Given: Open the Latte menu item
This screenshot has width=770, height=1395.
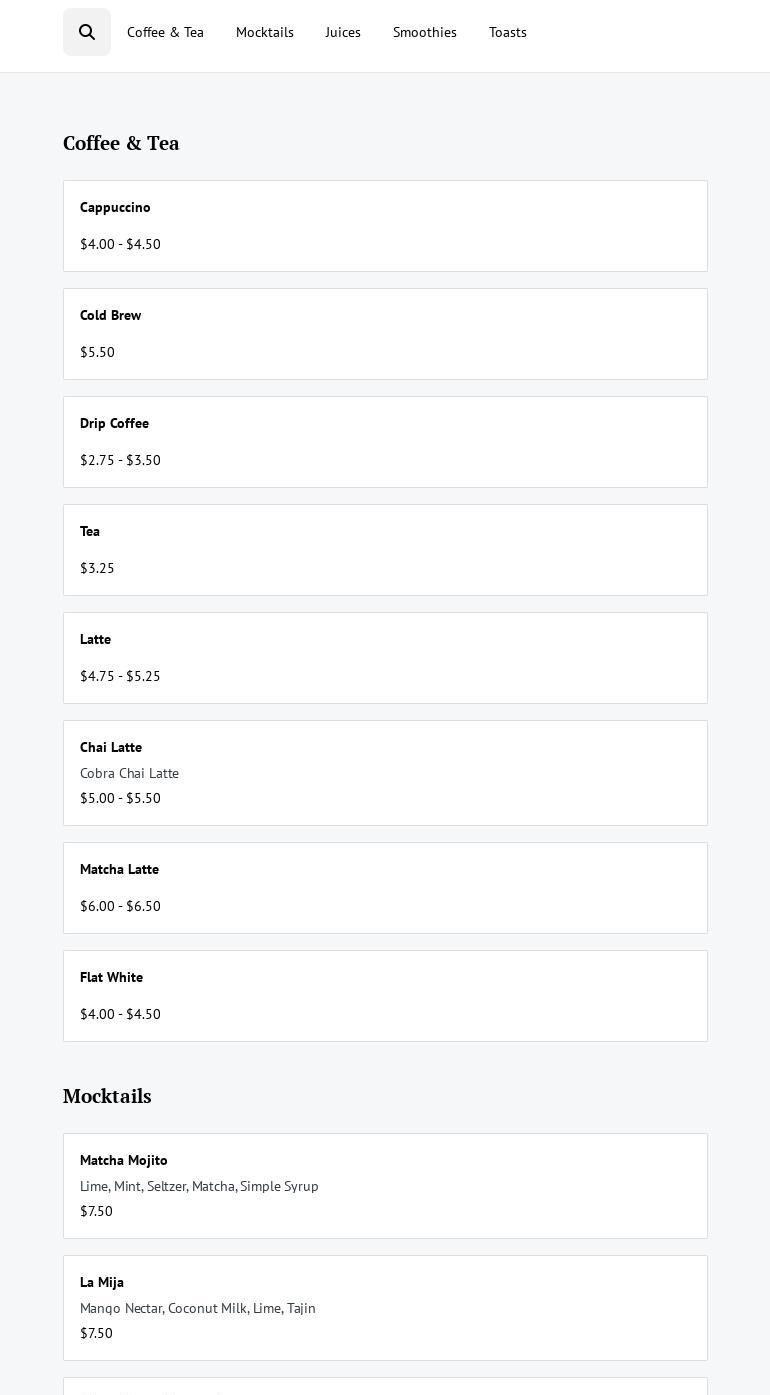Looking at the screenshot, I should tap(385, 658).
